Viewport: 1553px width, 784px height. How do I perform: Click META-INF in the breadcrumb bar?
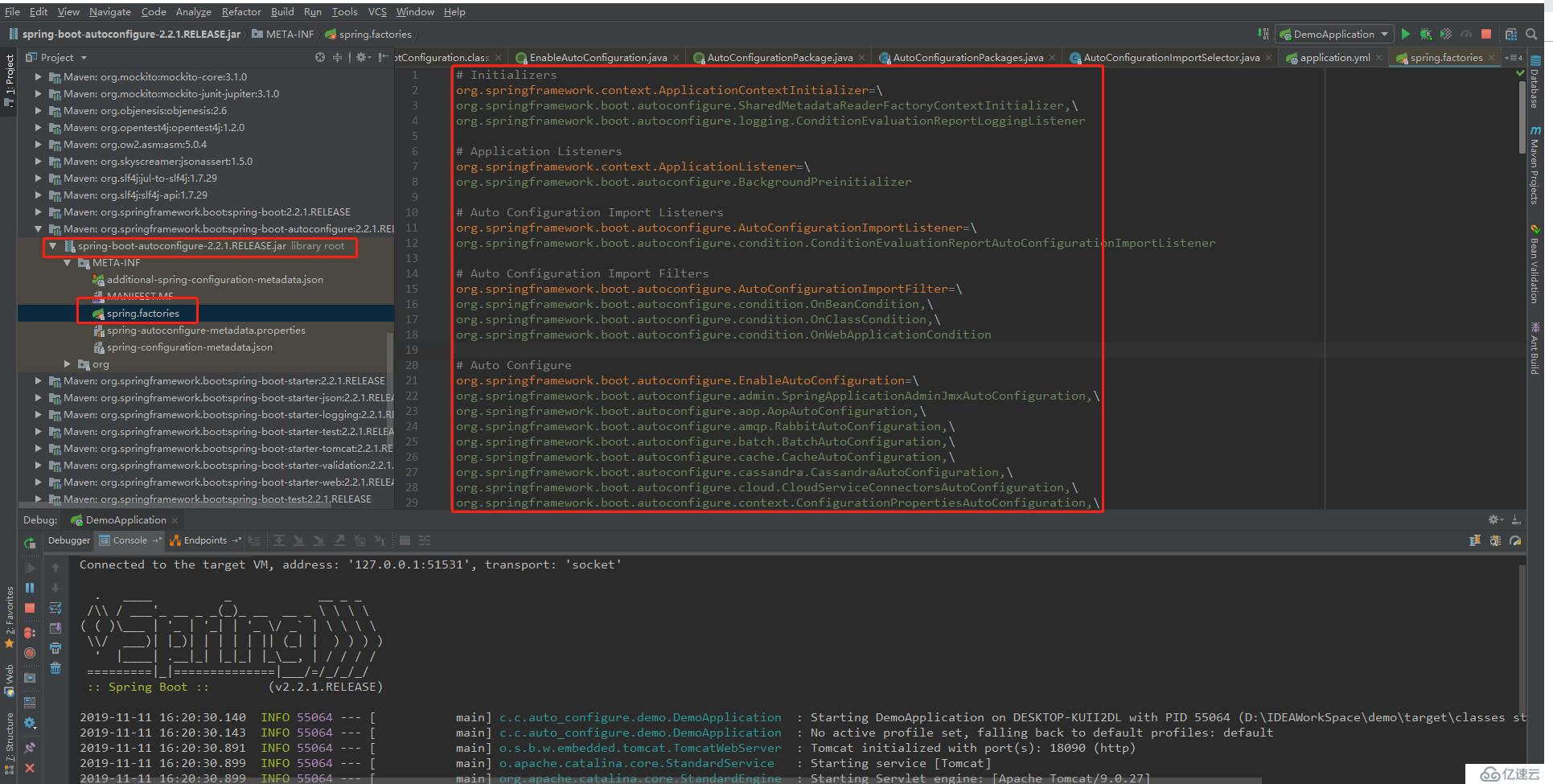point(282,34)
